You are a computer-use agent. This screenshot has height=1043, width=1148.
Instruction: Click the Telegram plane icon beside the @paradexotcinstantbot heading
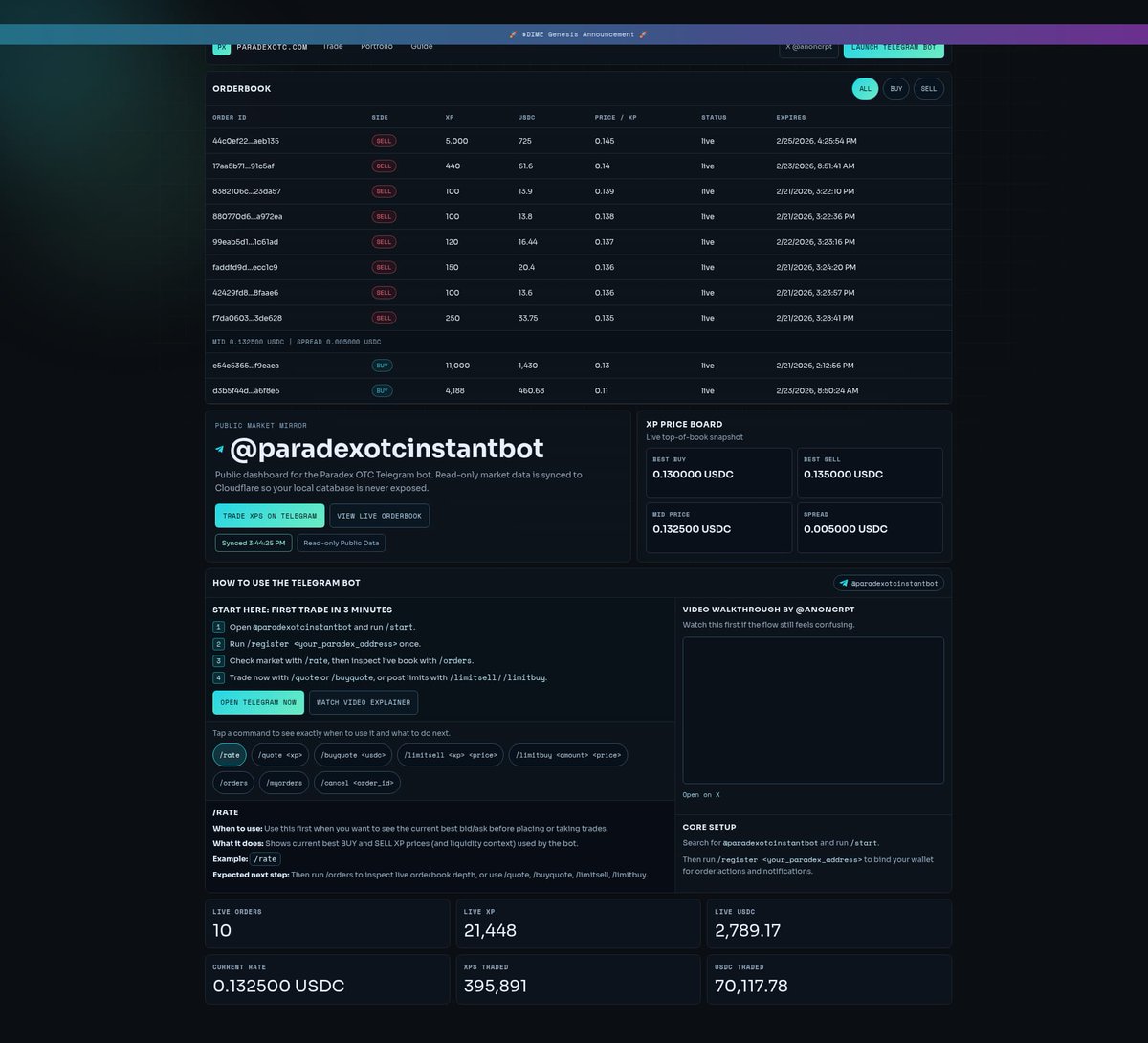pyautogui.click(x=220, y=449)
